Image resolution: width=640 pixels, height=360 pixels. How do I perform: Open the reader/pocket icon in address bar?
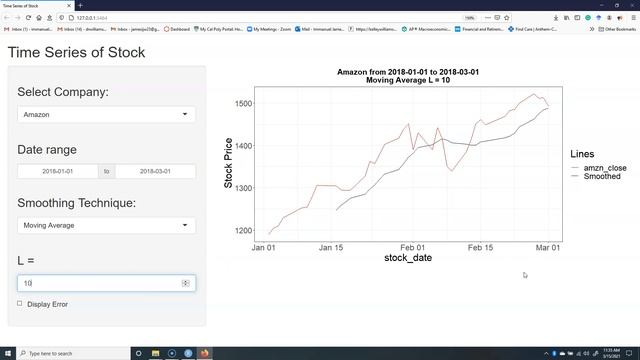(x=497, y=18)
